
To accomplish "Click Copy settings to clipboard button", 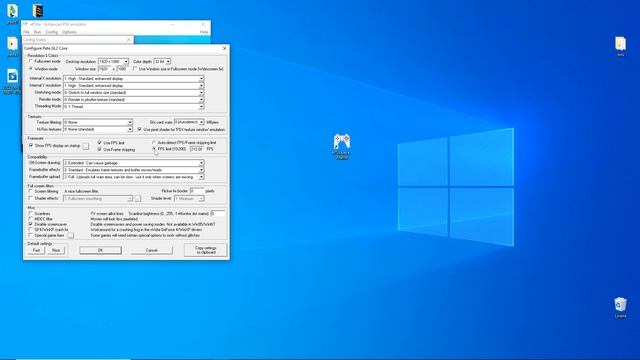I will point(205,250).
